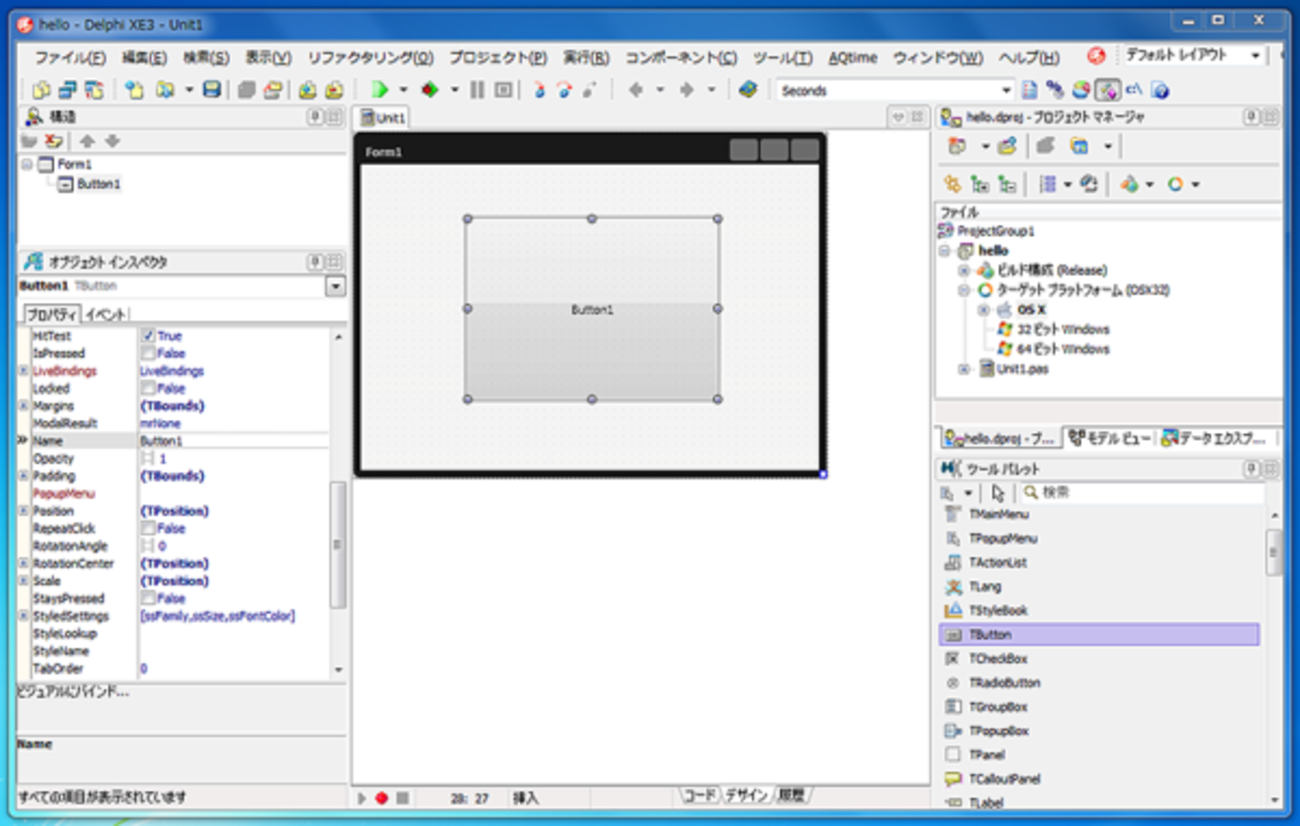Screen dimensions: 1300x826
Task: Click the red macro record button
Action: point(381,798)
